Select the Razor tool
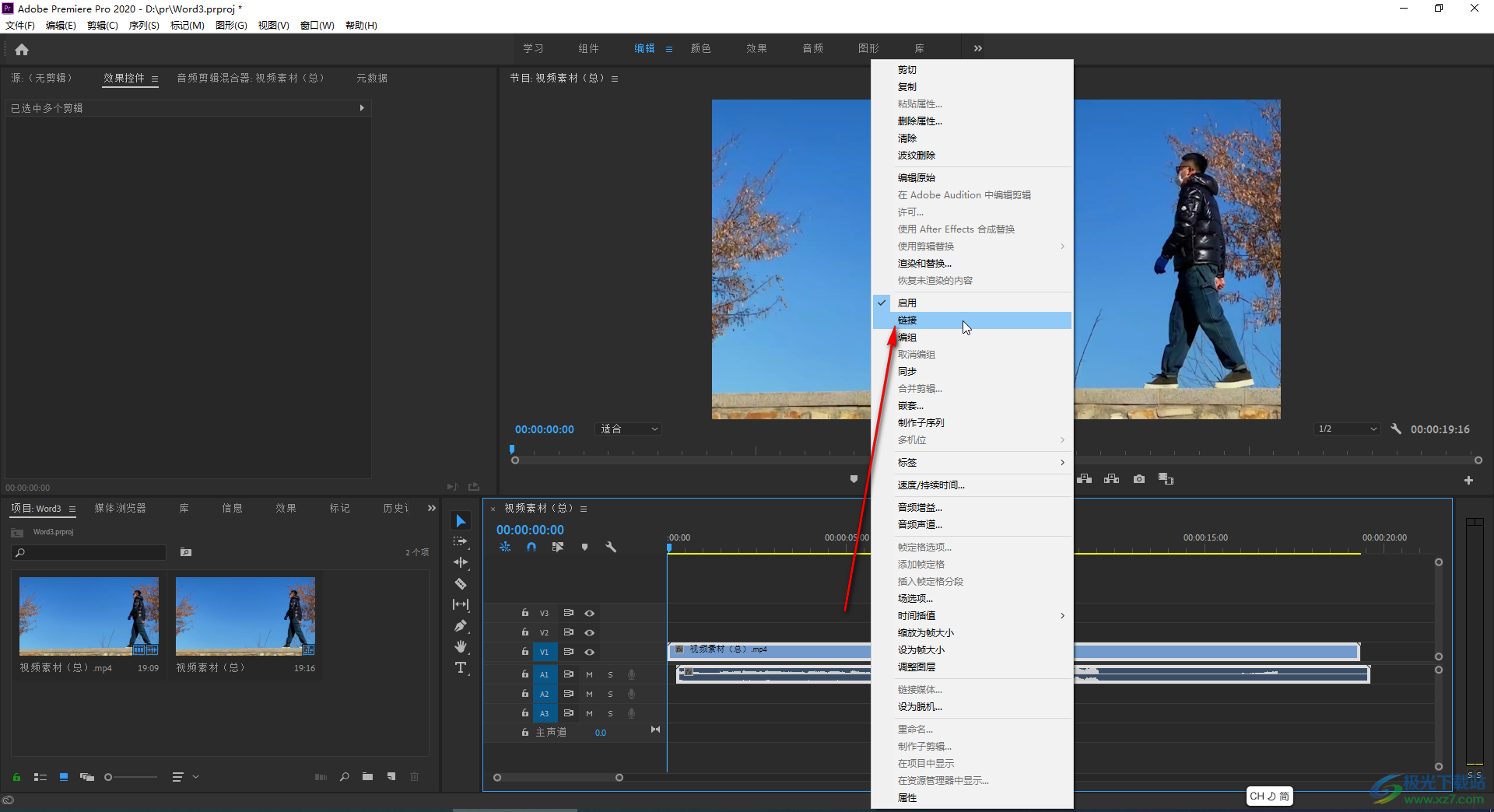The image size is (1494, 812). point(461,583)
